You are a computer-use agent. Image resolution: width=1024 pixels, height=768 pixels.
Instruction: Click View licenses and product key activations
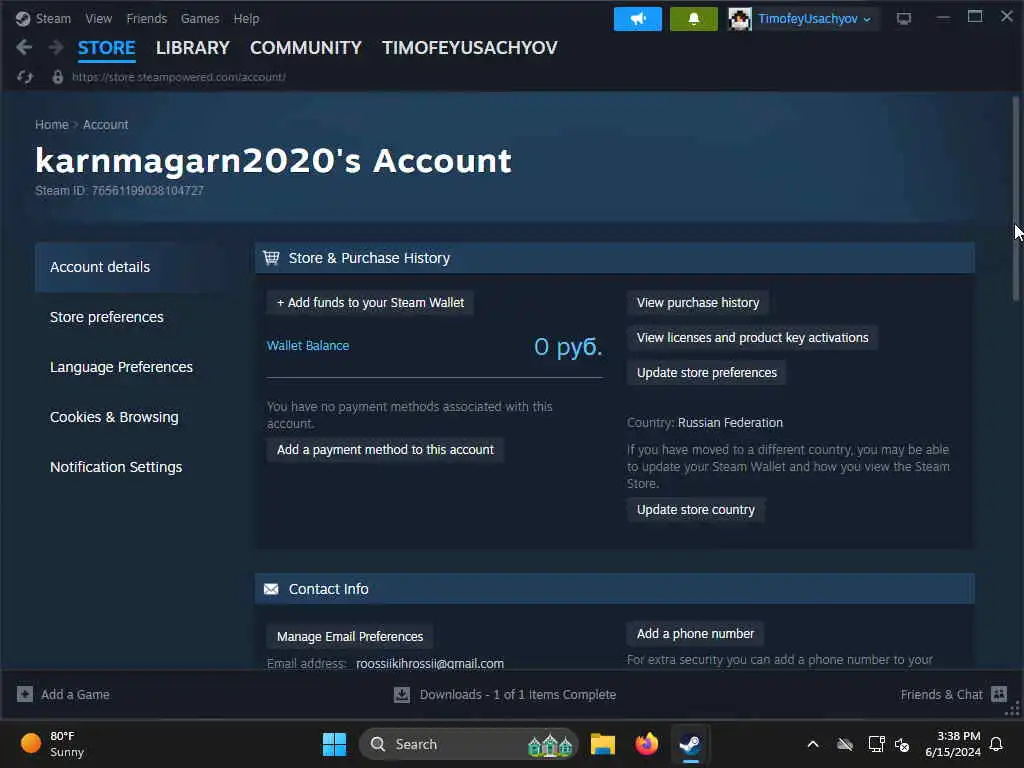pyautogui.click(x=752, y=338)
